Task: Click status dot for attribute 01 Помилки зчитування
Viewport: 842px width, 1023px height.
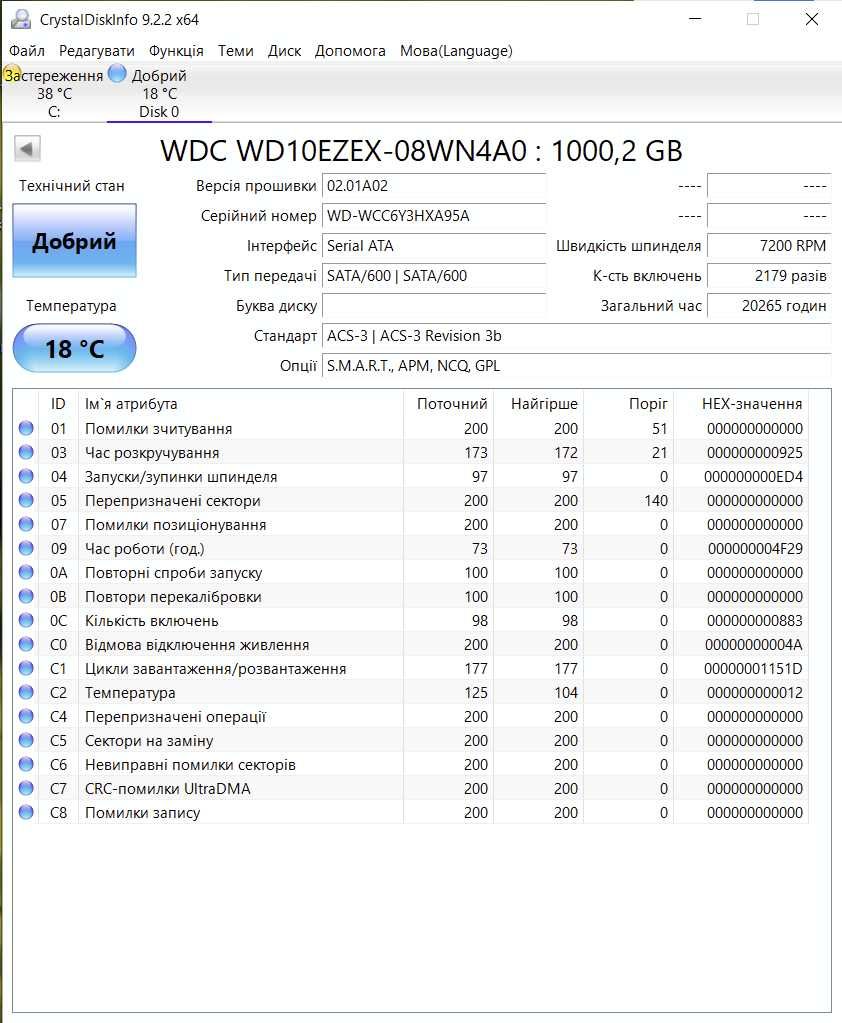Action: [26, 428]
